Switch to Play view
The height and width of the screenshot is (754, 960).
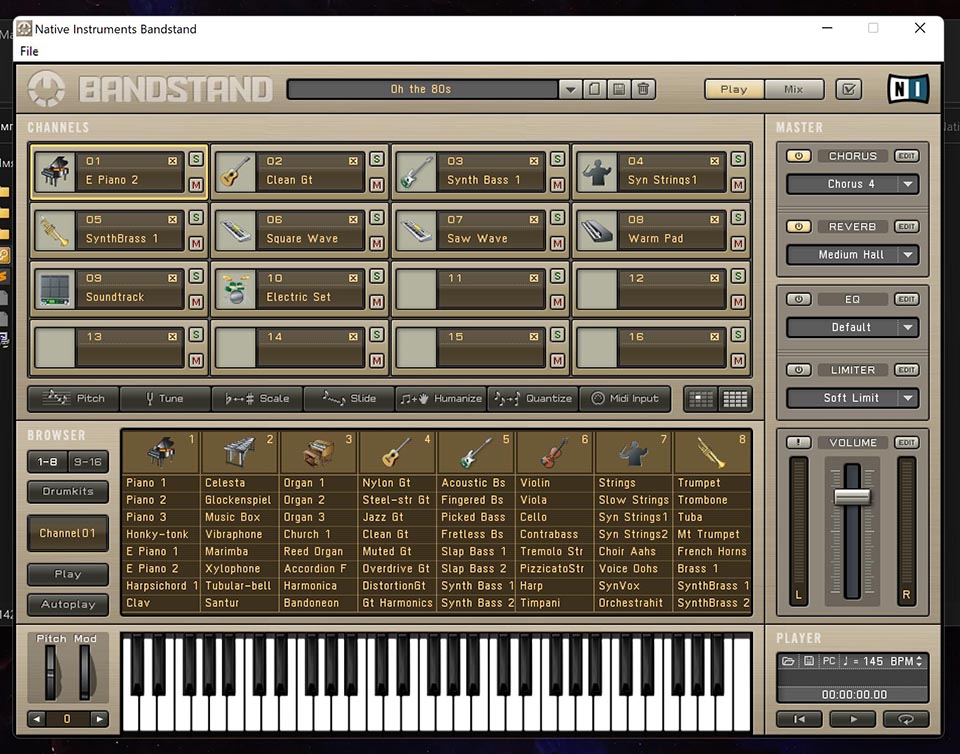point(734,89)
